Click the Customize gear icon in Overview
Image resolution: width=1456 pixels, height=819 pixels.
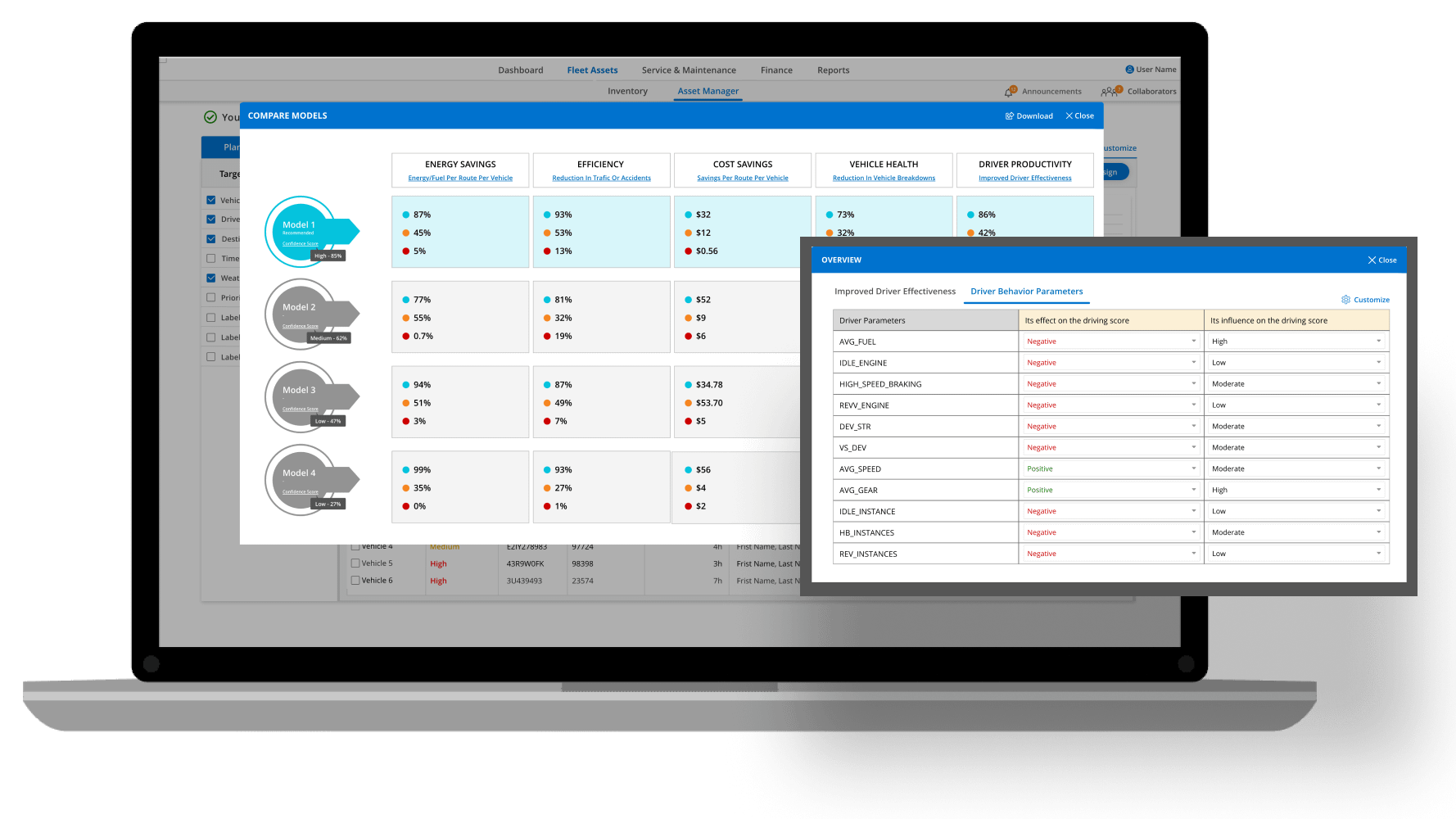click(x=1345, y=300)
